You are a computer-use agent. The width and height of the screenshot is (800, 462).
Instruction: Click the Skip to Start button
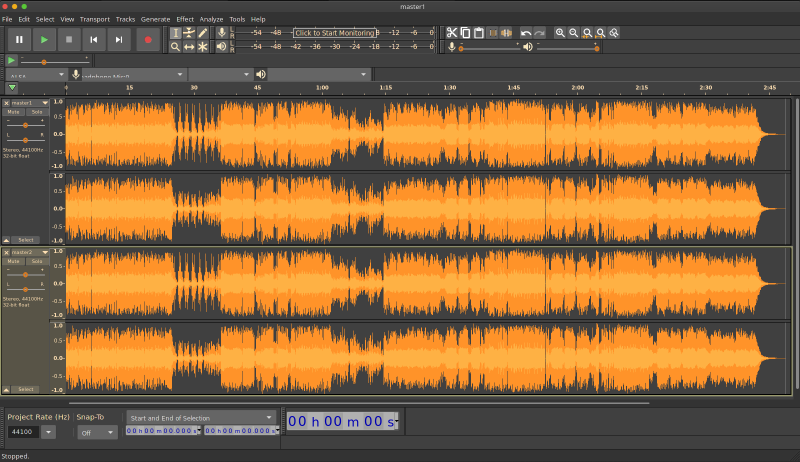(x=93, y=39)
